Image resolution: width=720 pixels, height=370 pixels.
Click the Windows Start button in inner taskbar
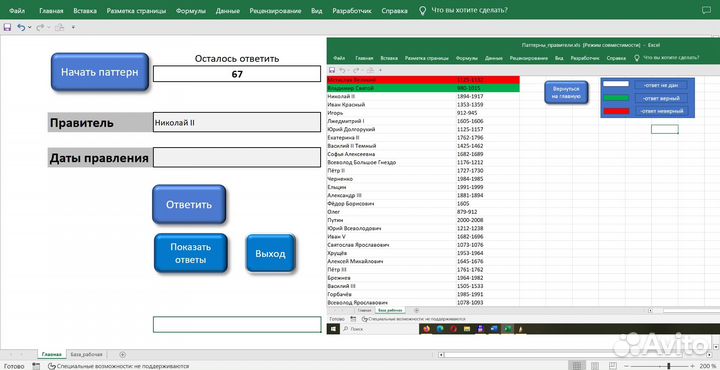coord(333,329)
